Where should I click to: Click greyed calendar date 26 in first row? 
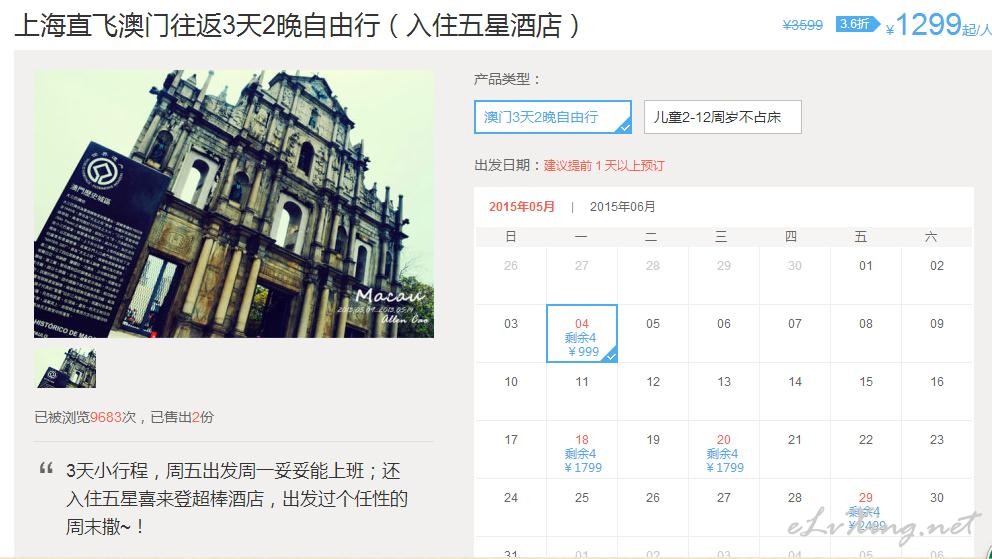tap(511, 266)
